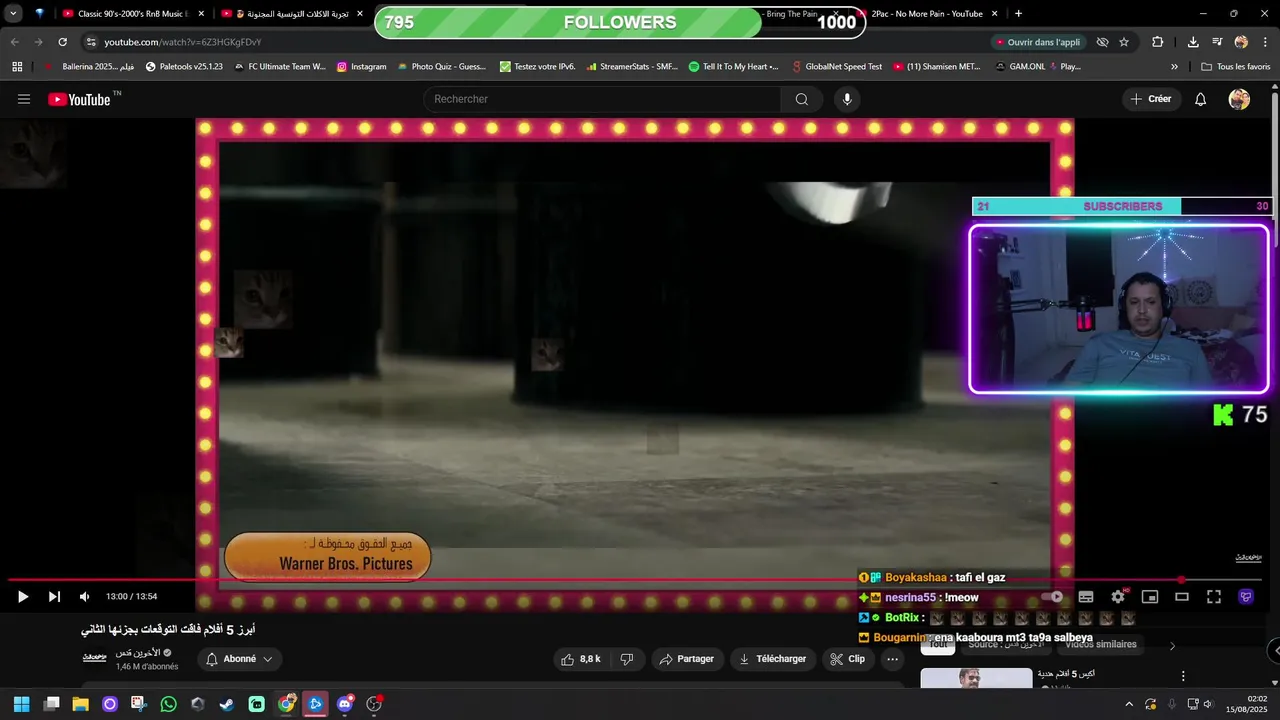1280x720 pixels.
Task: Expand the Abonné subscription dropdown
Action: click(239, 659)
